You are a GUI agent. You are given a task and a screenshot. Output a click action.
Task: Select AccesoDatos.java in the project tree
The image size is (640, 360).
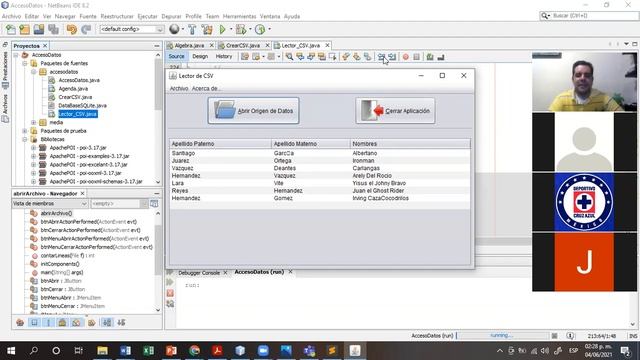click(x=79, y=80)
